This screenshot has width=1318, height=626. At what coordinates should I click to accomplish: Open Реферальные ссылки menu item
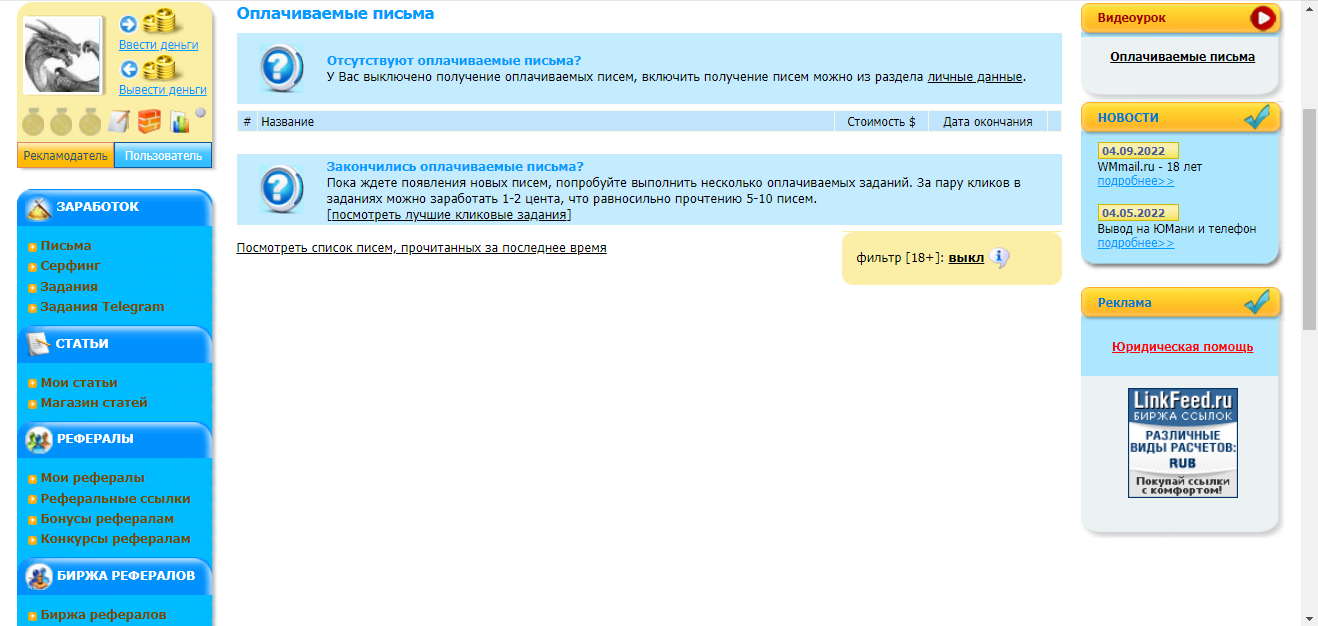115,499
